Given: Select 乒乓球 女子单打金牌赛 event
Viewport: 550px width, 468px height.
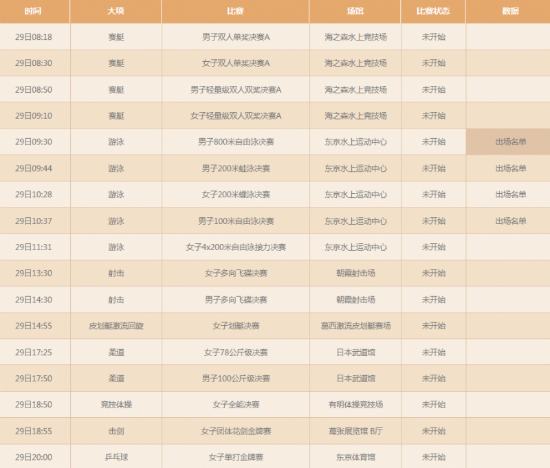Looking at the screenshot, I should click(236, 457).
